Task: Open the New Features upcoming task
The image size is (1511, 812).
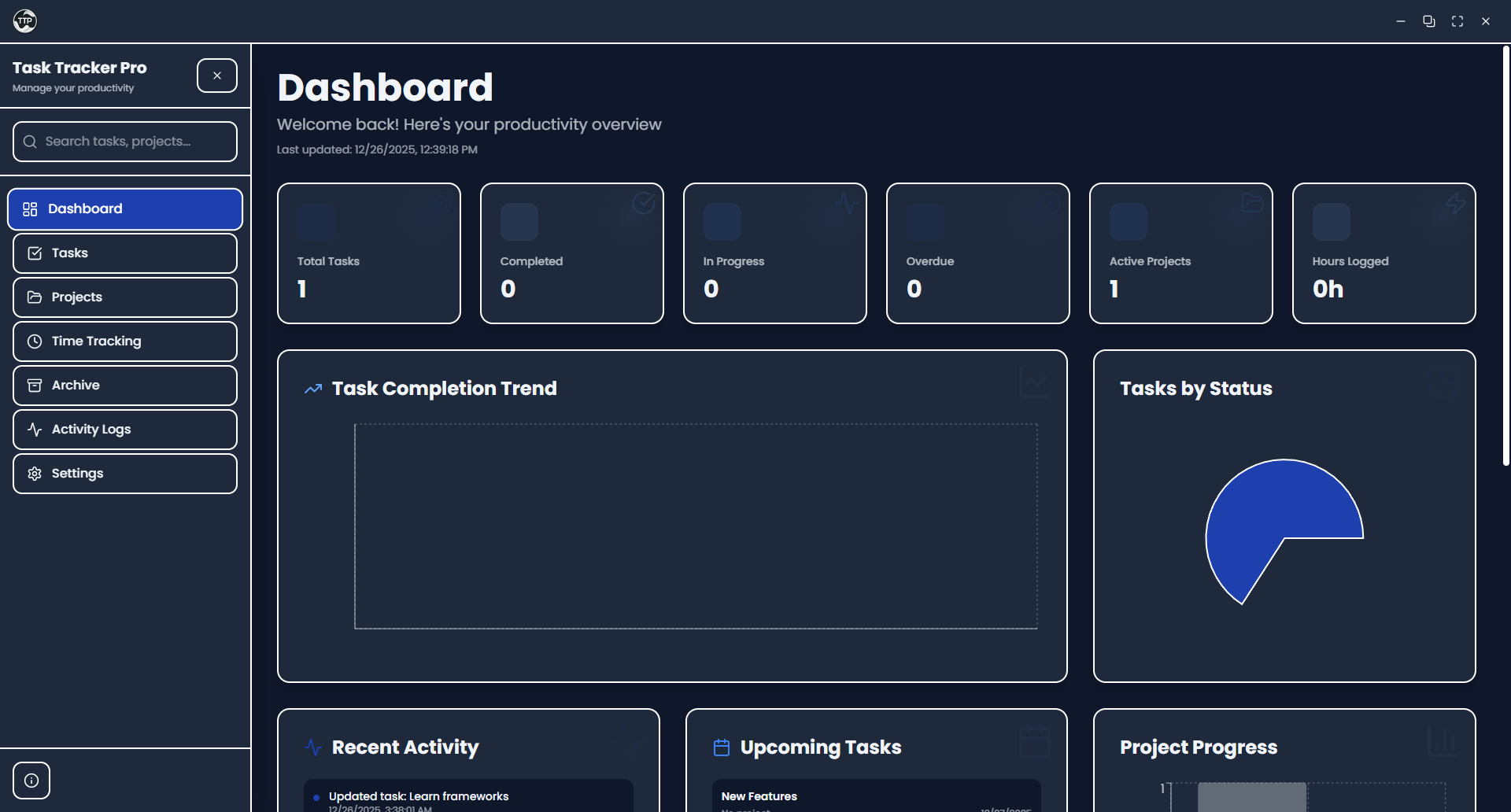Action: pyautogui.click(x=759, y=796)
